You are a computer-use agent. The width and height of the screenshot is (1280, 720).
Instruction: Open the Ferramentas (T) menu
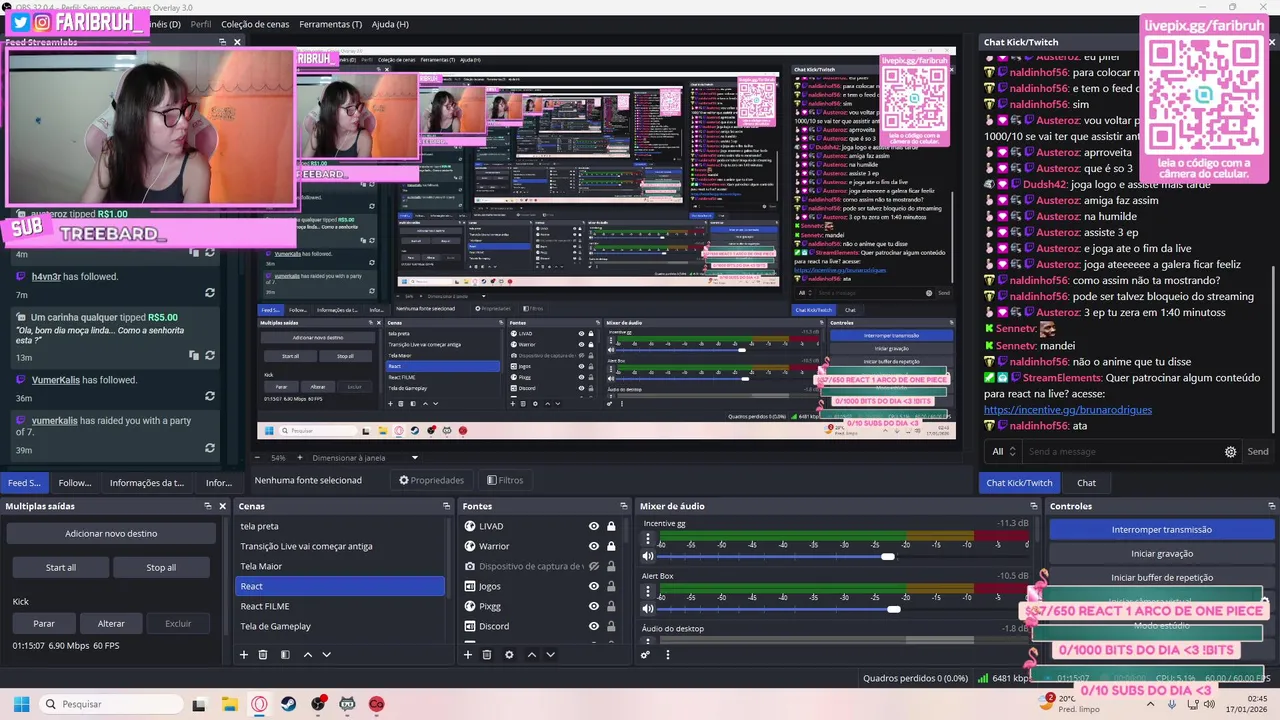(331, 24)
